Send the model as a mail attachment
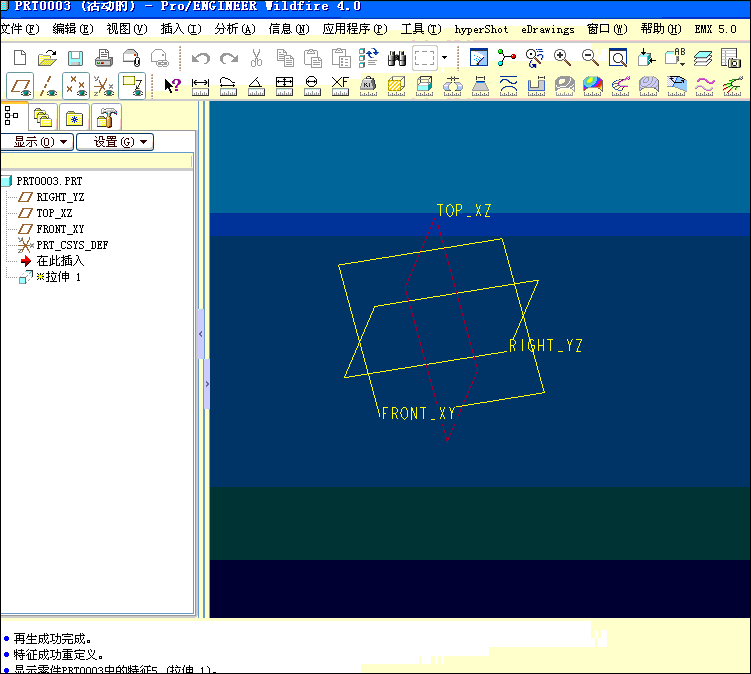751x674 pixels. 131,58
